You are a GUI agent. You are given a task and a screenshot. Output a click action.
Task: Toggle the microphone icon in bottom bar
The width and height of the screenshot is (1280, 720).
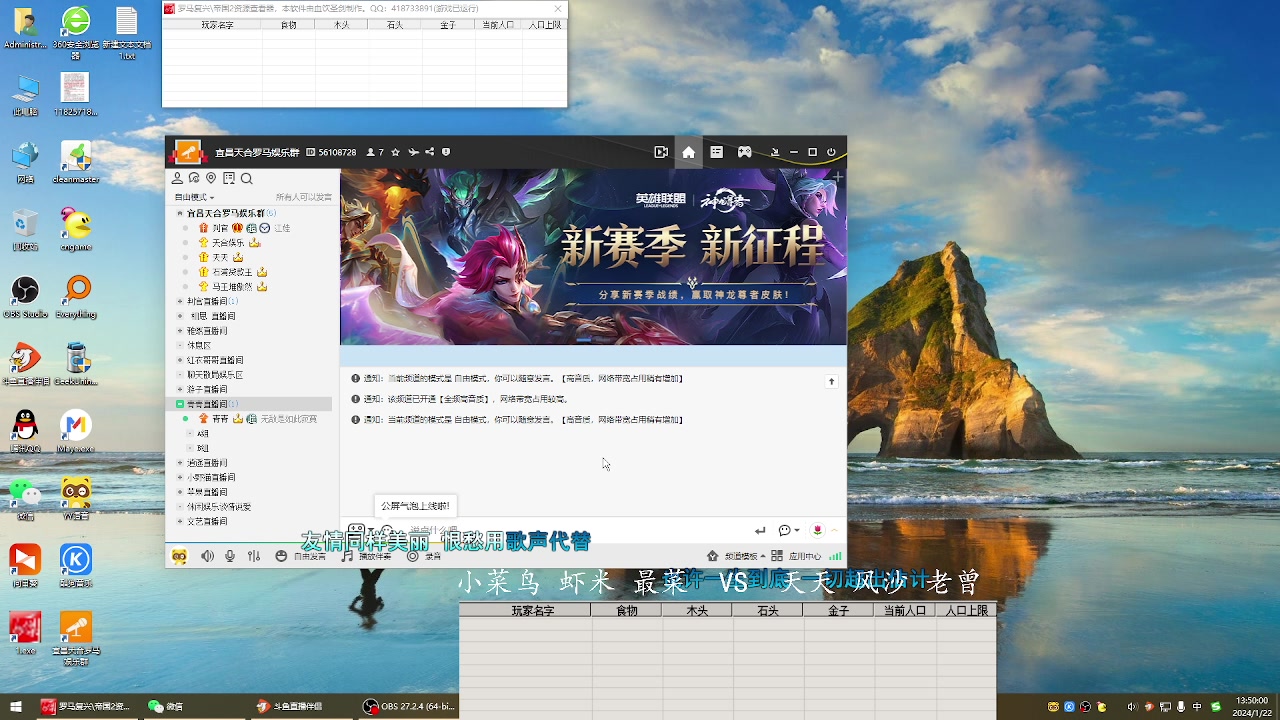230,556
